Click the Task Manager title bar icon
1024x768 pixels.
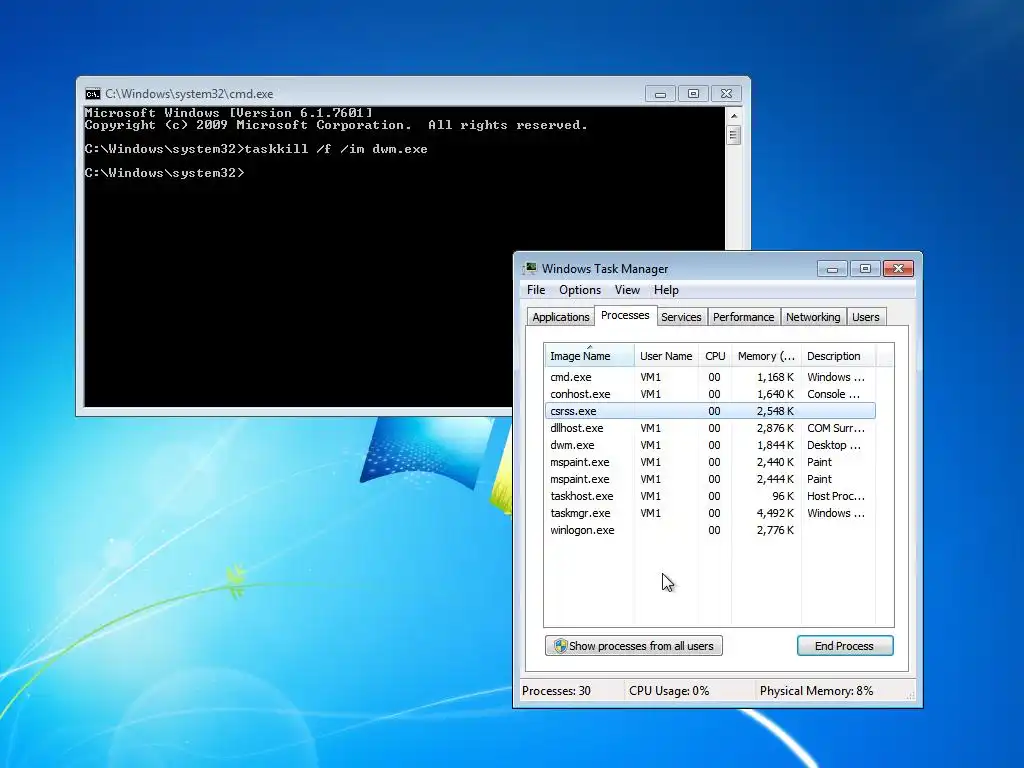[x=530, y=268]
